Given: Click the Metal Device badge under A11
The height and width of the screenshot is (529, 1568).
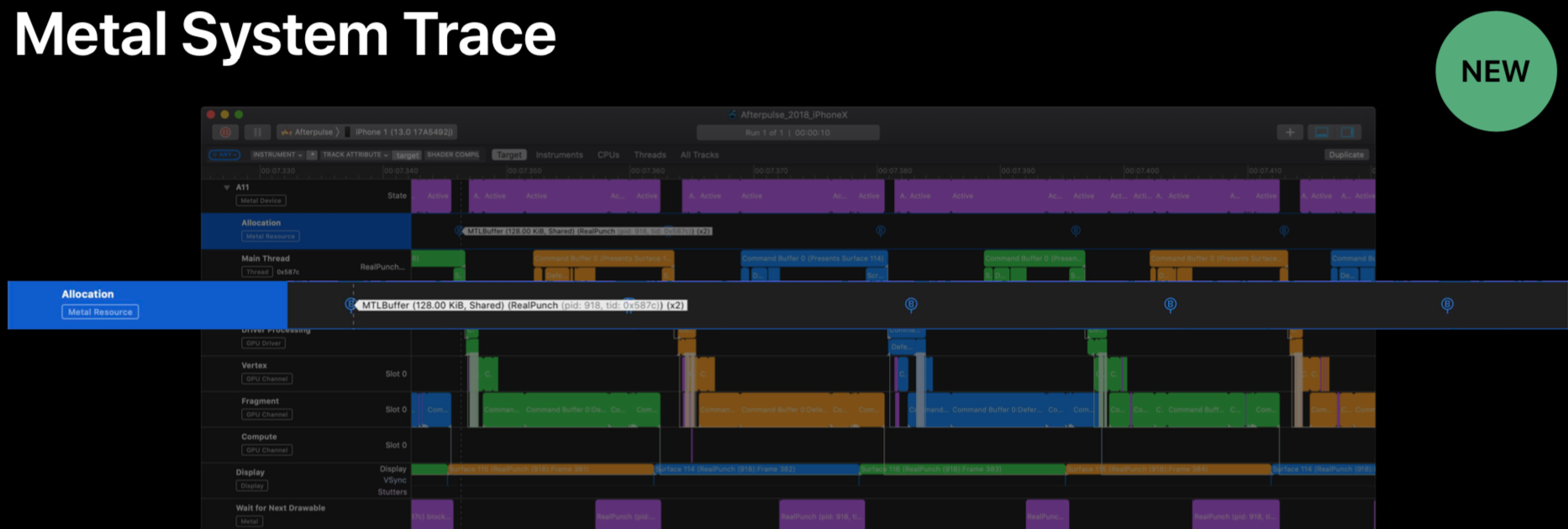Looking at the screenshot, I should (x=260, y=201).
